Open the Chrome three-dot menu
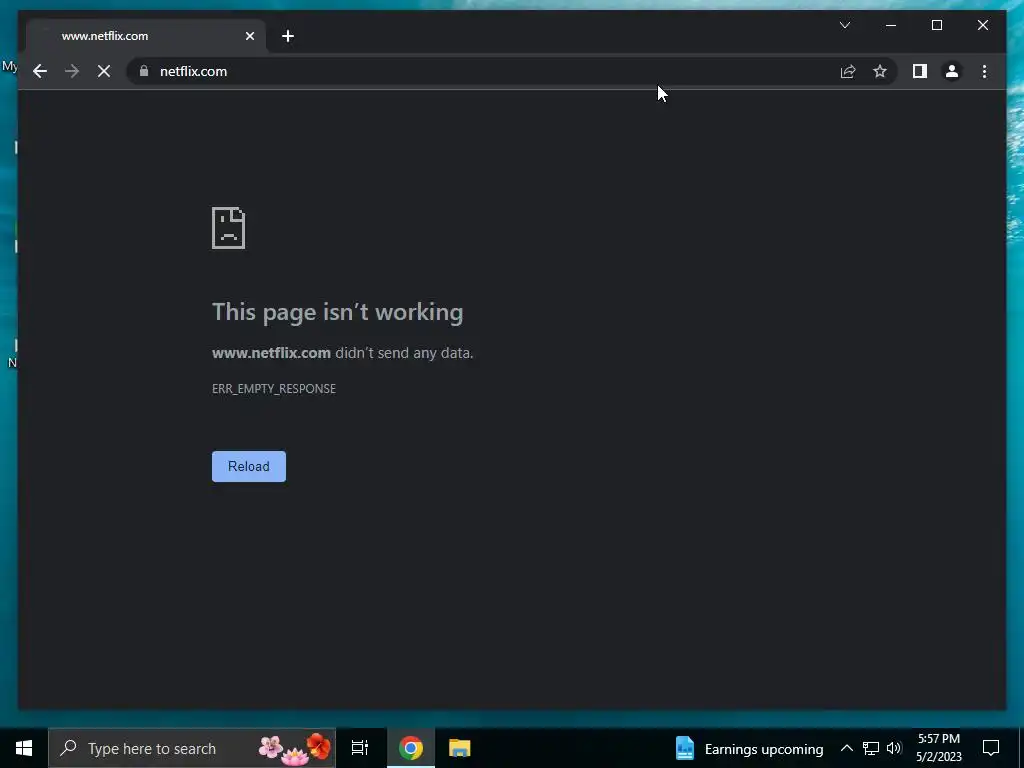1024x768 pixels. click(x=984, y=71)
